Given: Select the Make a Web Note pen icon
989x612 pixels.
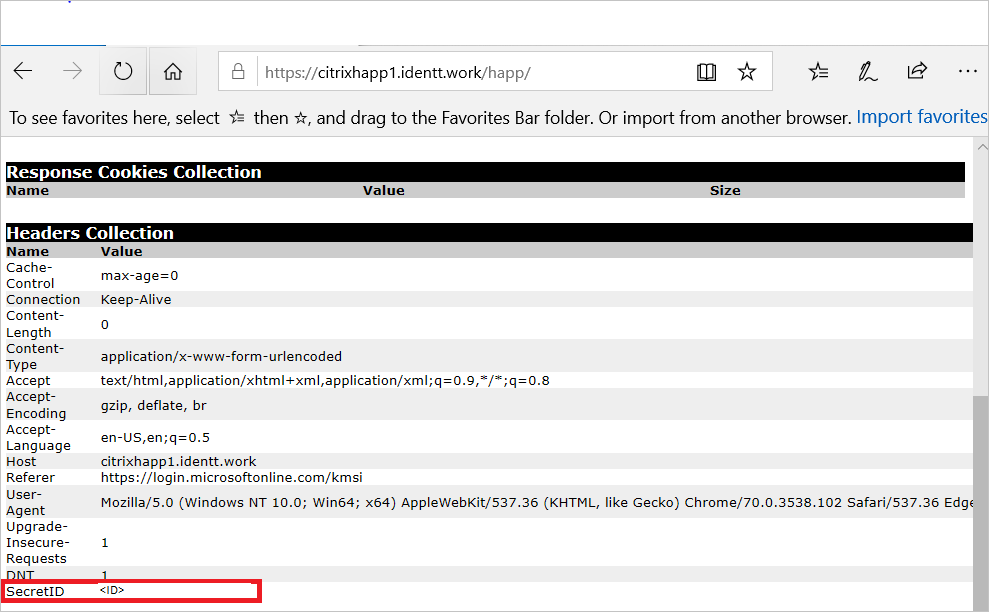Looking at the screenshot, I should point(867,71).
